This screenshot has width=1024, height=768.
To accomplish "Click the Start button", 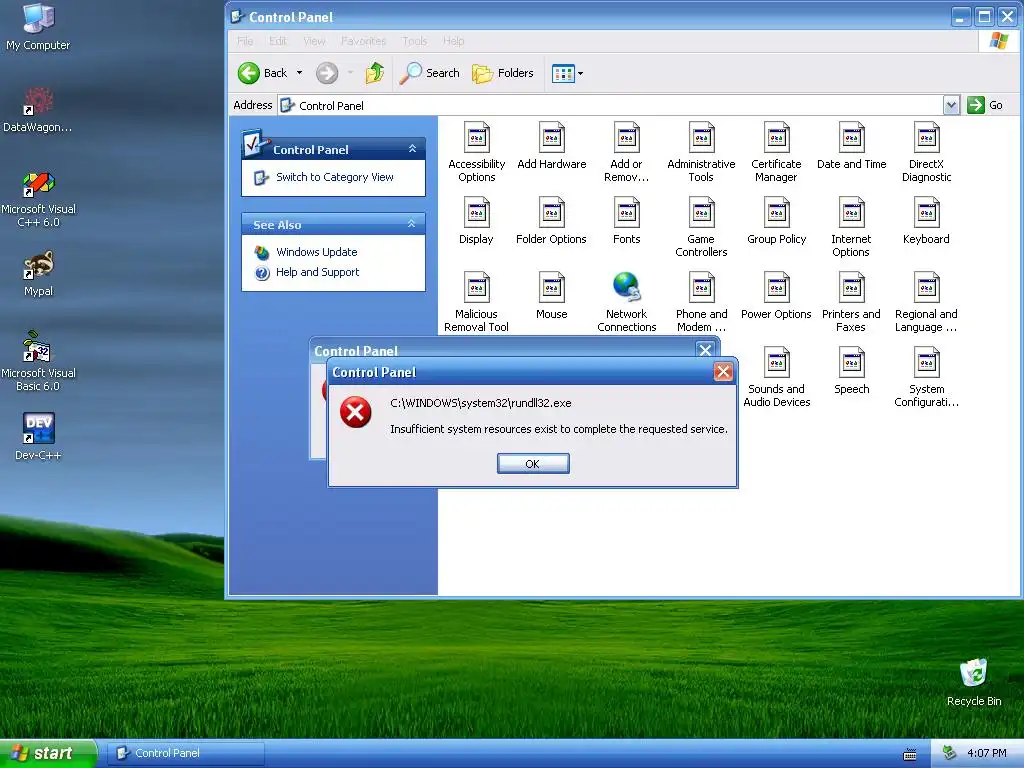I will pyautogui.click(x=47, y=753).
